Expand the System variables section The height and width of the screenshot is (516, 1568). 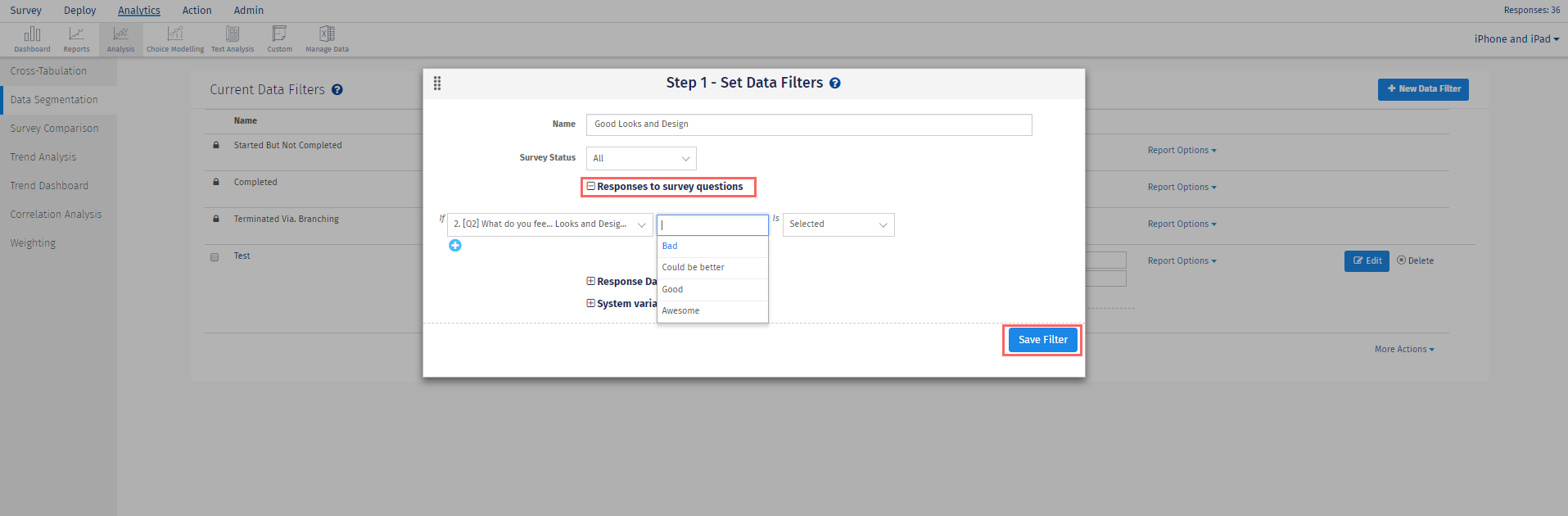(591, 303)
